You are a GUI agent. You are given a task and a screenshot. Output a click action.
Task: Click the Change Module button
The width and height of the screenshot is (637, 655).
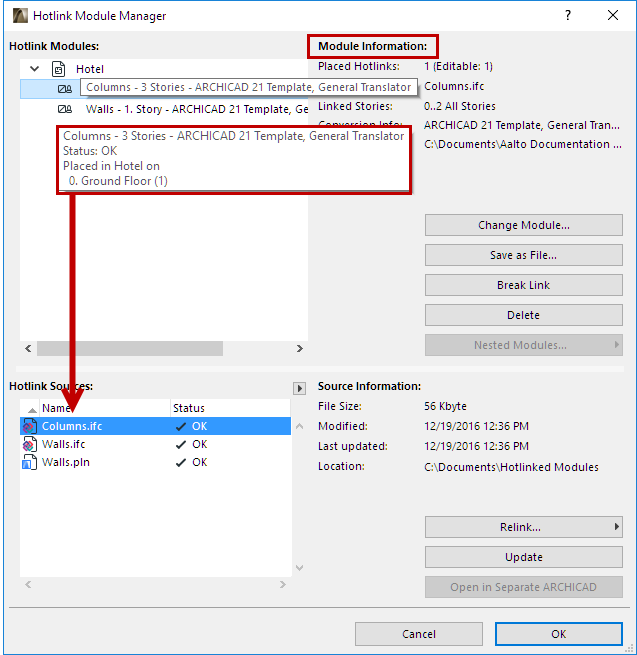523,225
